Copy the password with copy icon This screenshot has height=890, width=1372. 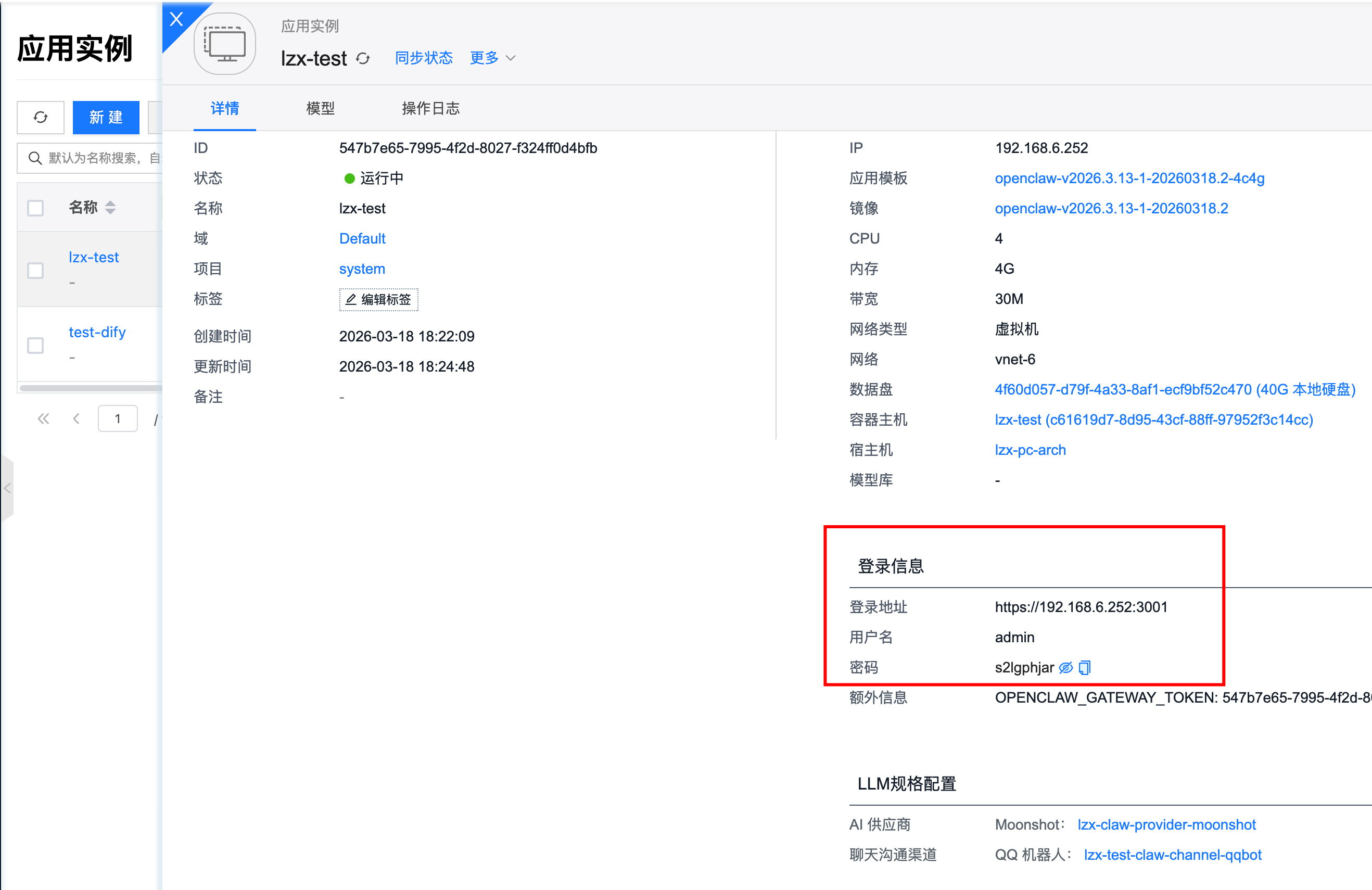[x=1084, y=667]
